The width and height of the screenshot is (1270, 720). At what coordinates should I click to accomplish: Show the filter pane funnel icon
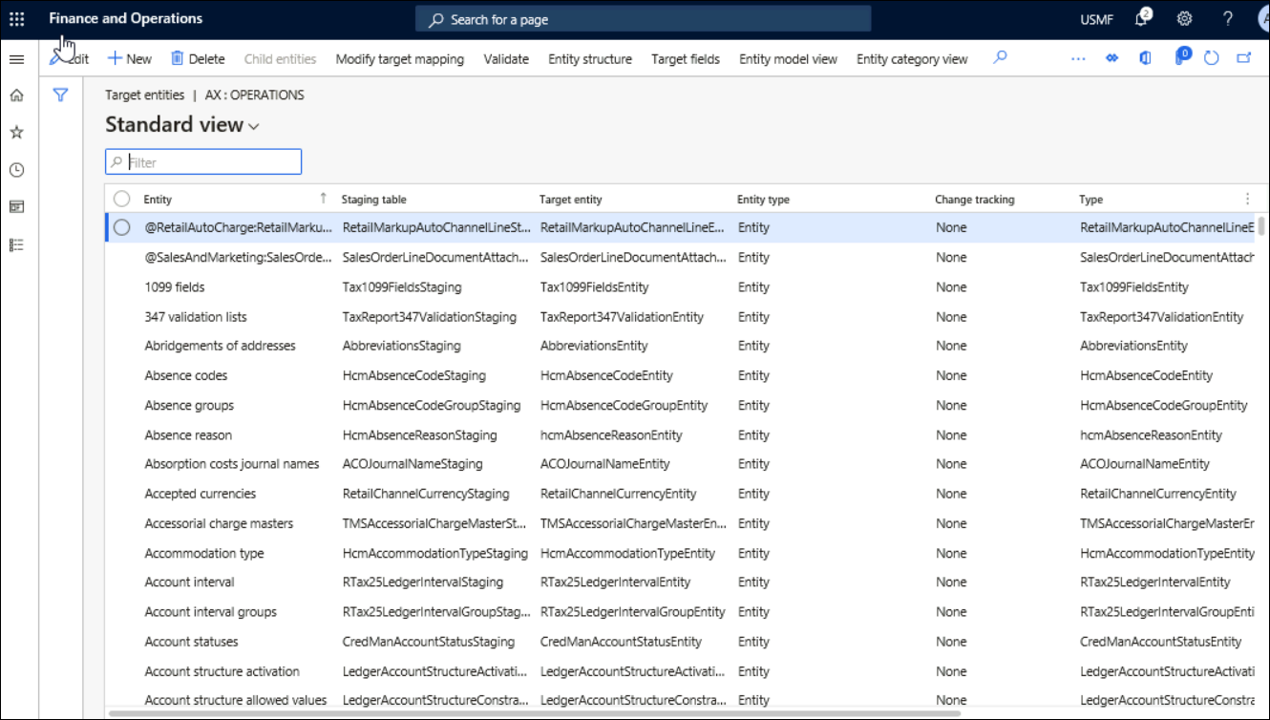pos(61,95)
